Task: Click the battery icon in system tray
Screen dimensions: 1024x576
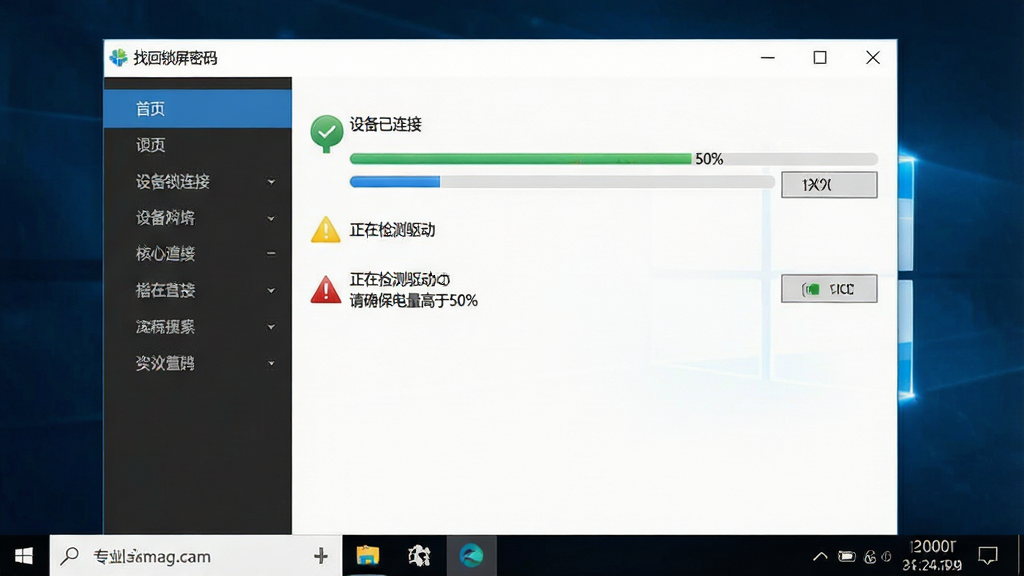Action: pos(847,556)
